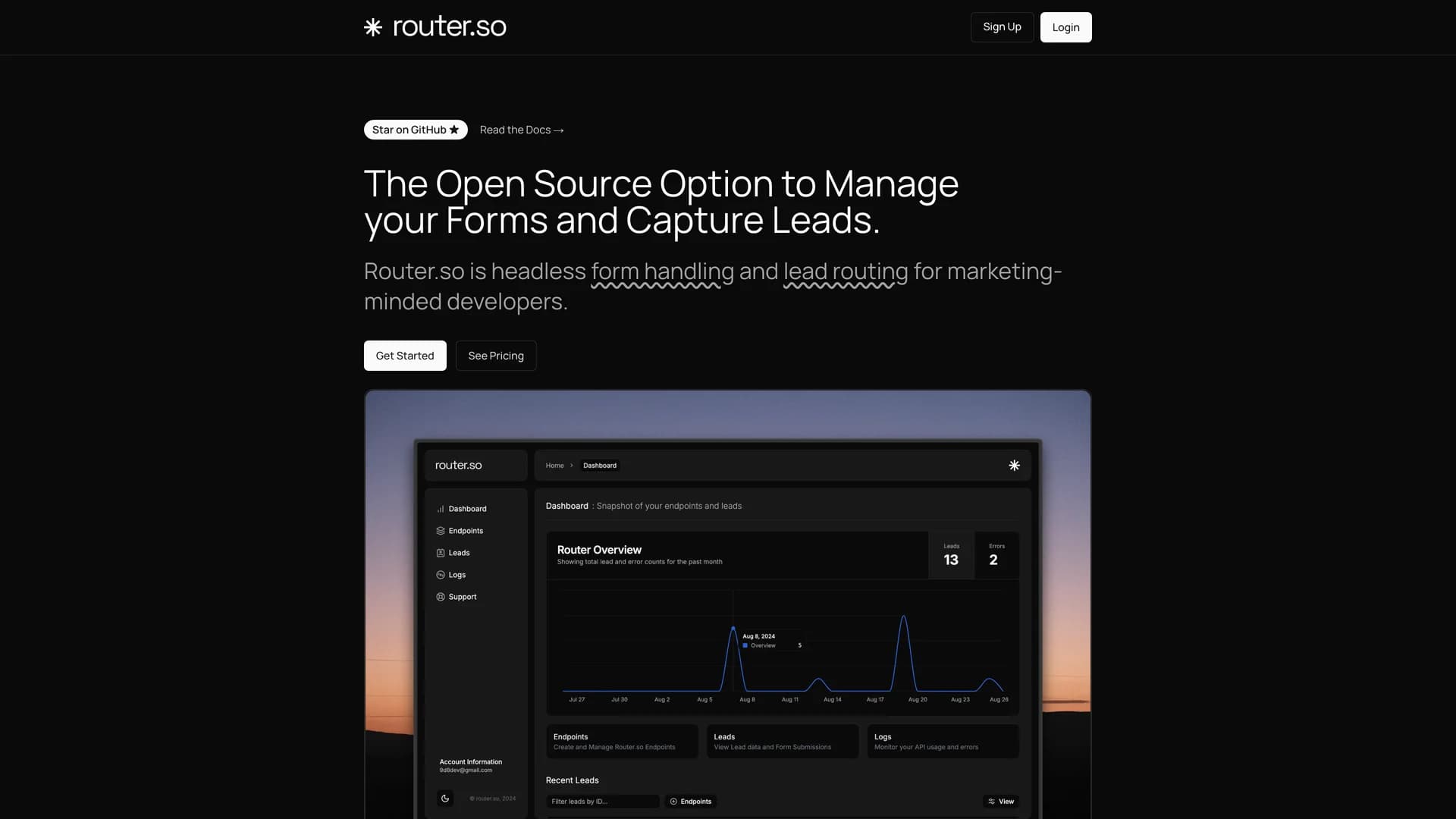Click the Endpoints layers sidebar icon
The height and width of the screenshot is (819, 1456).
tap(441, 531)
